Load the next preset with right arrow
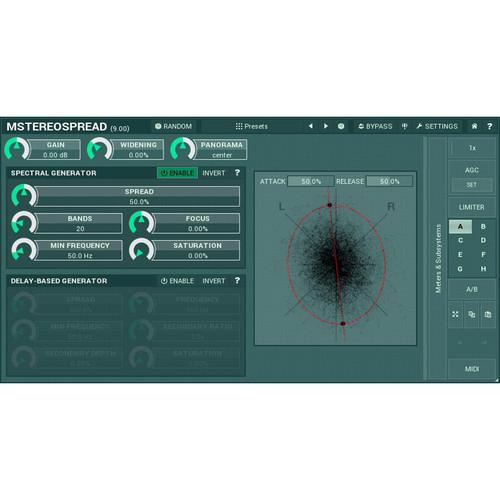500x500 pixels. coord(326,126)
